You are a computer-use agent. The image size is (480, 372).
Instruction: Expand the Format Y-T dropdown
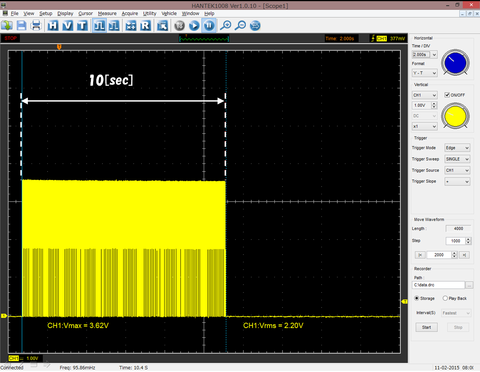point(434,73)
